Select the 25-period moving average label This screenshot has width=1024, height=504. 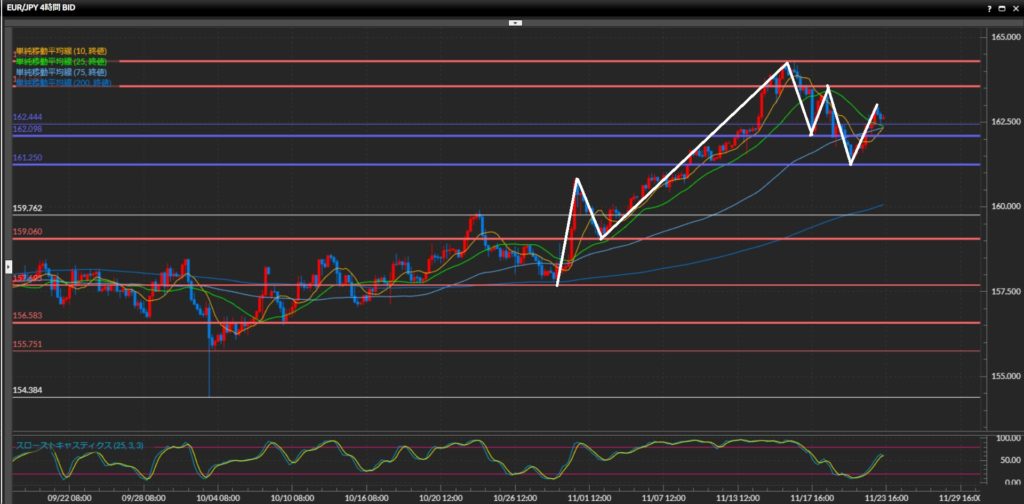pos(62,61)
